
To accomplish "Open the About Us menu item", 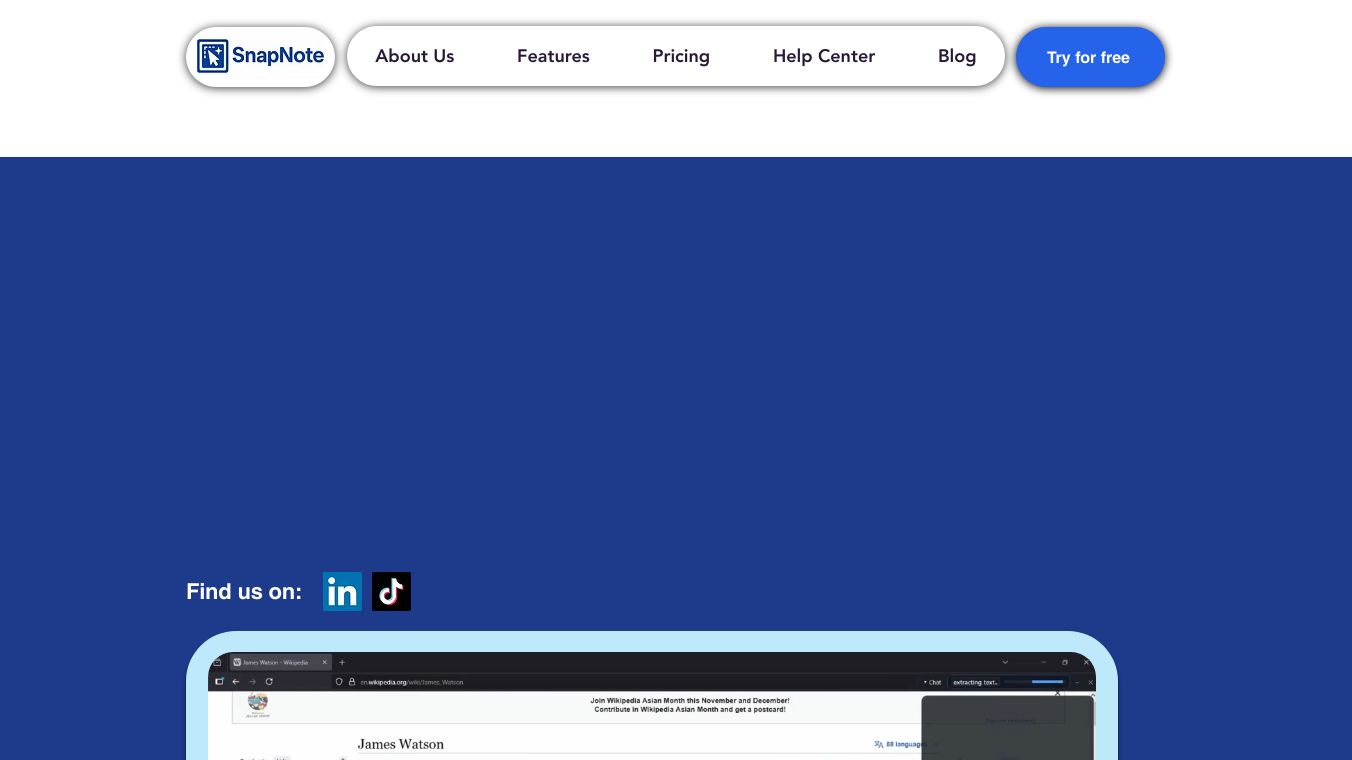I will point(415,56).
